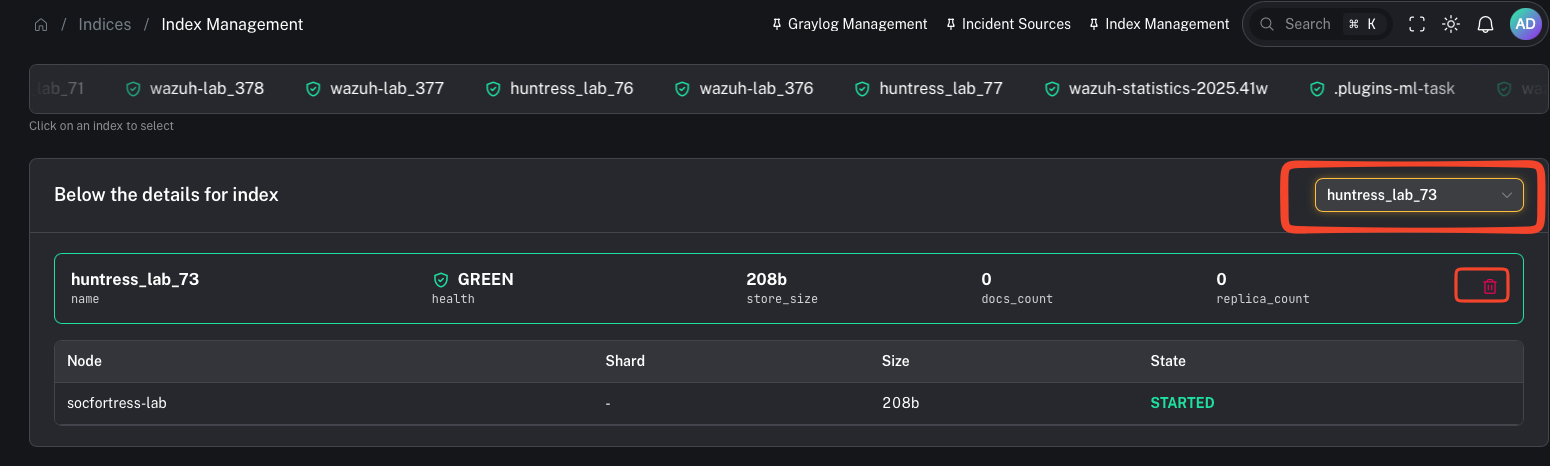Open the AD user avatar menu
This screenshot has width=1550, height=466.
coord(1526,24)
